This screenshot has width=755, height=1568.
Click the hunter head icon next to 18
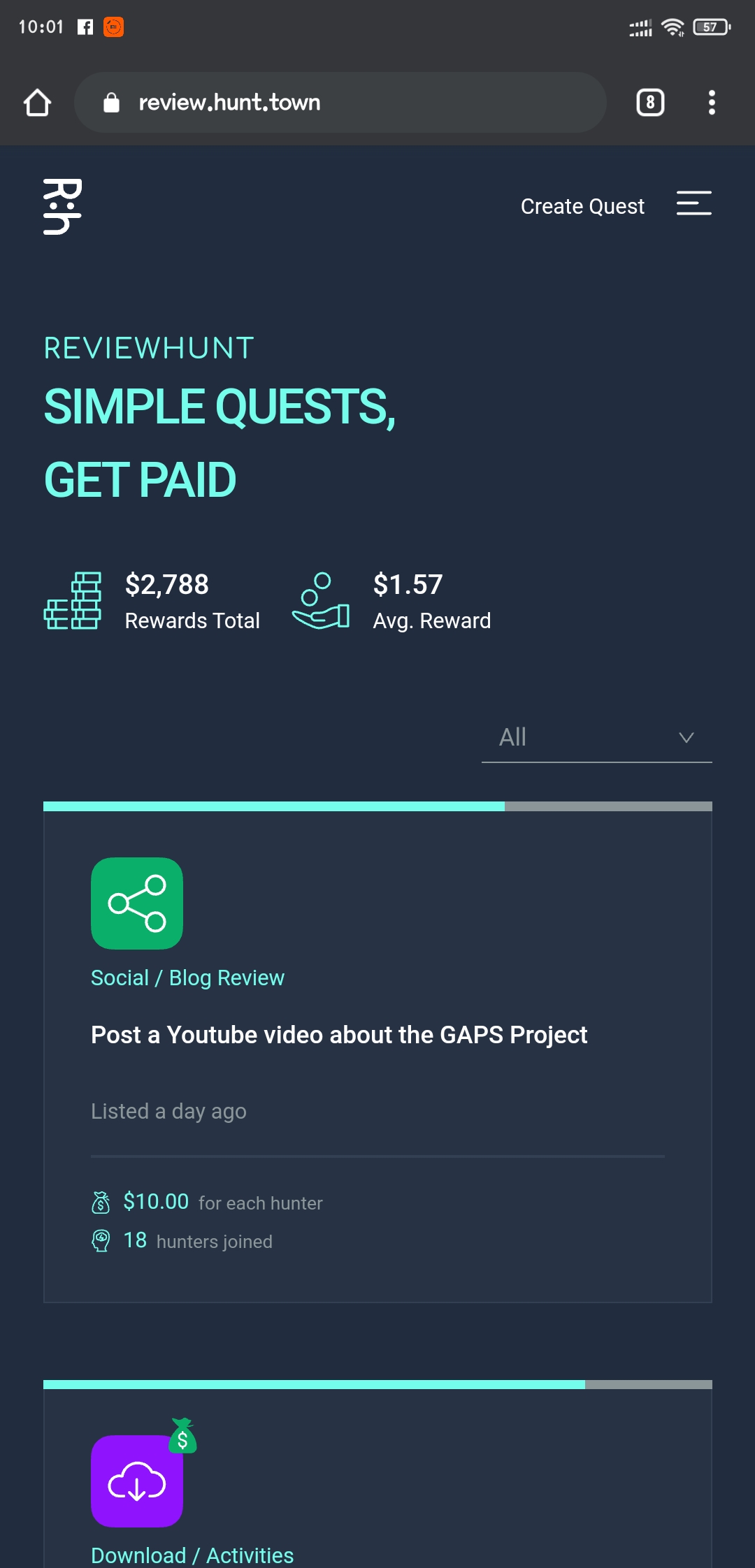(x=101, y=1240)
